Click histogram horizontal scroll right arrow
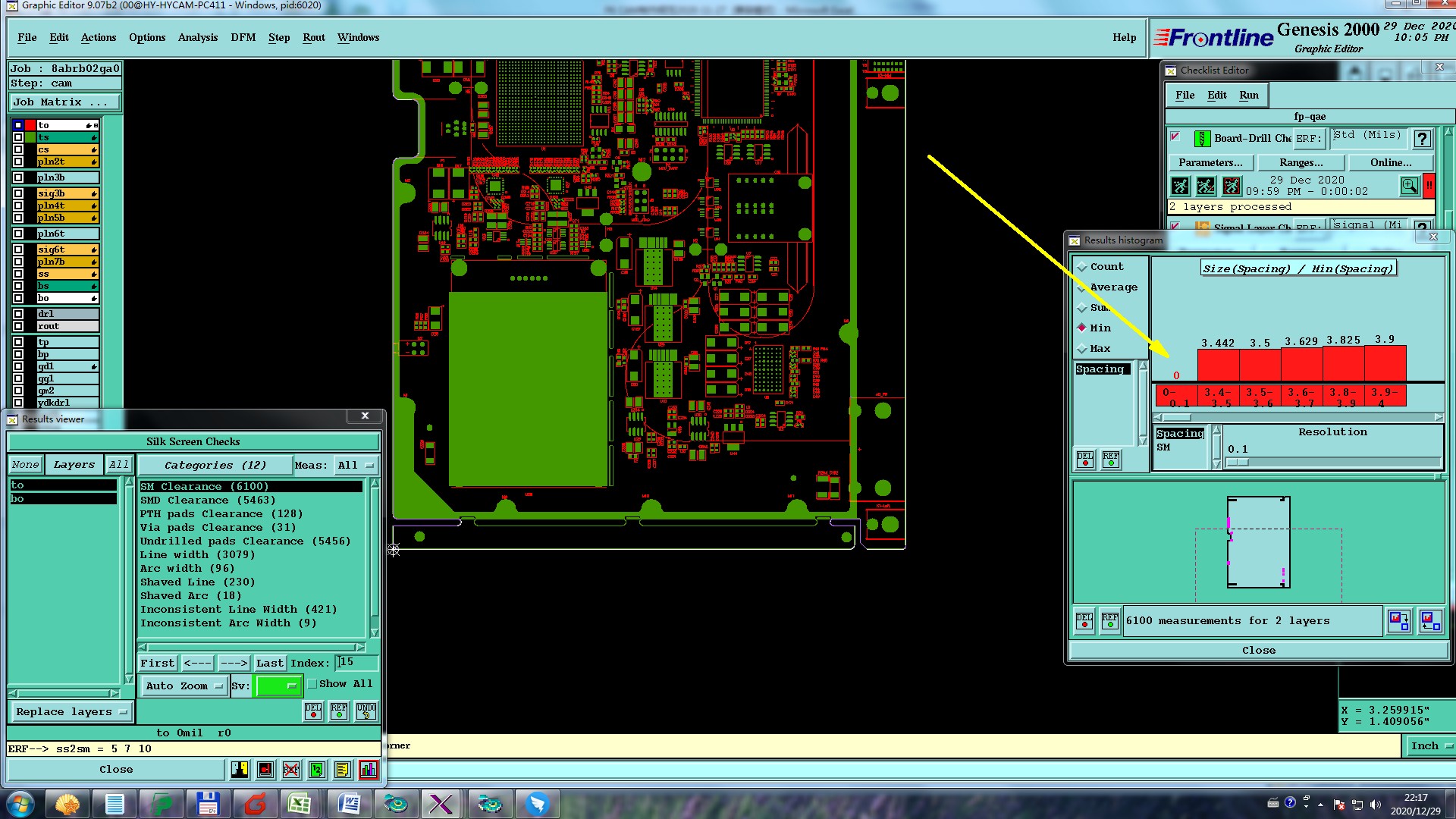Image resolution: width=1456 pixels, height=819 pixels. click(1439, 417)
